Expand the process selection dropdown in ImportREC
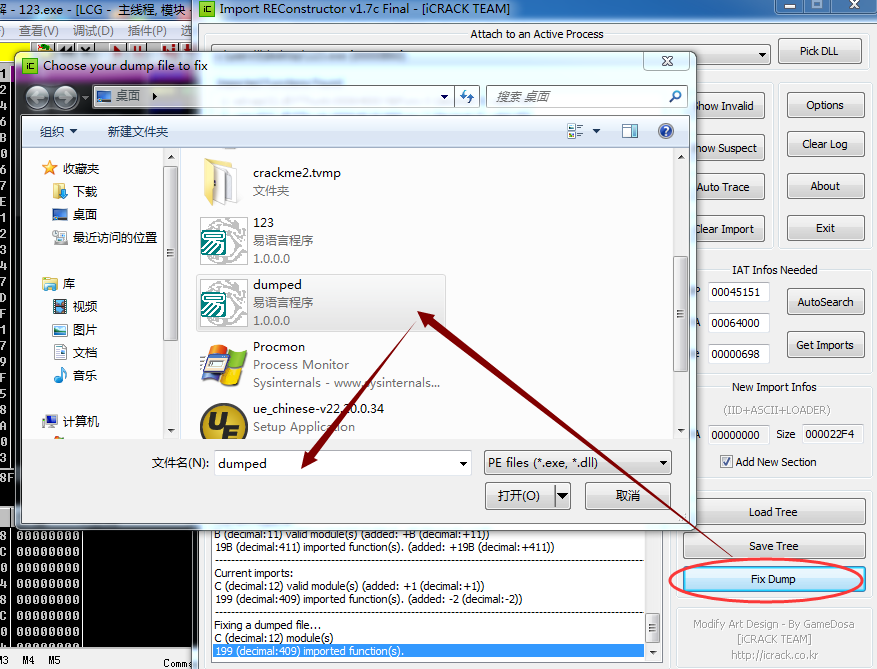This screenshot has width=877, height=669. (x=762, y=55)
